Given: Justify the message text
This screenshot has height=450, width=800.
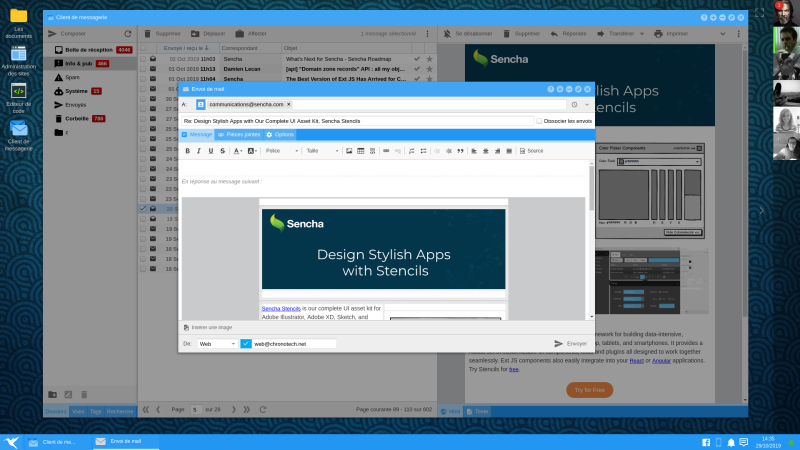Looking at the screenshot, I should click(509, 151).
